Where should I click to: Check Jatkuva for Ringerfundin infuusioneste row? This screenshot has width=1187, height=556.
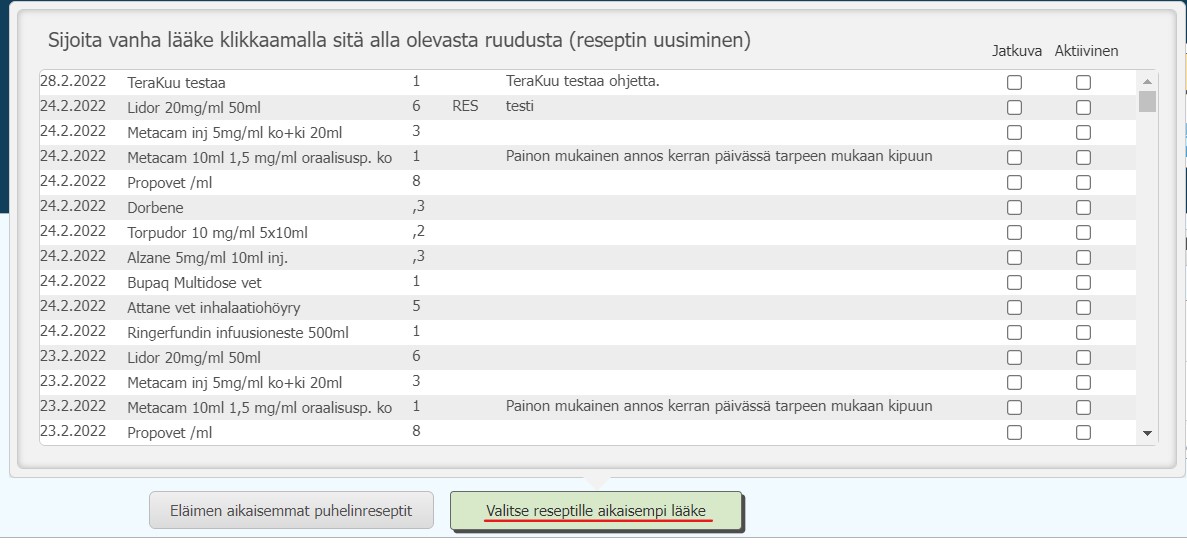pos(1014,333)
